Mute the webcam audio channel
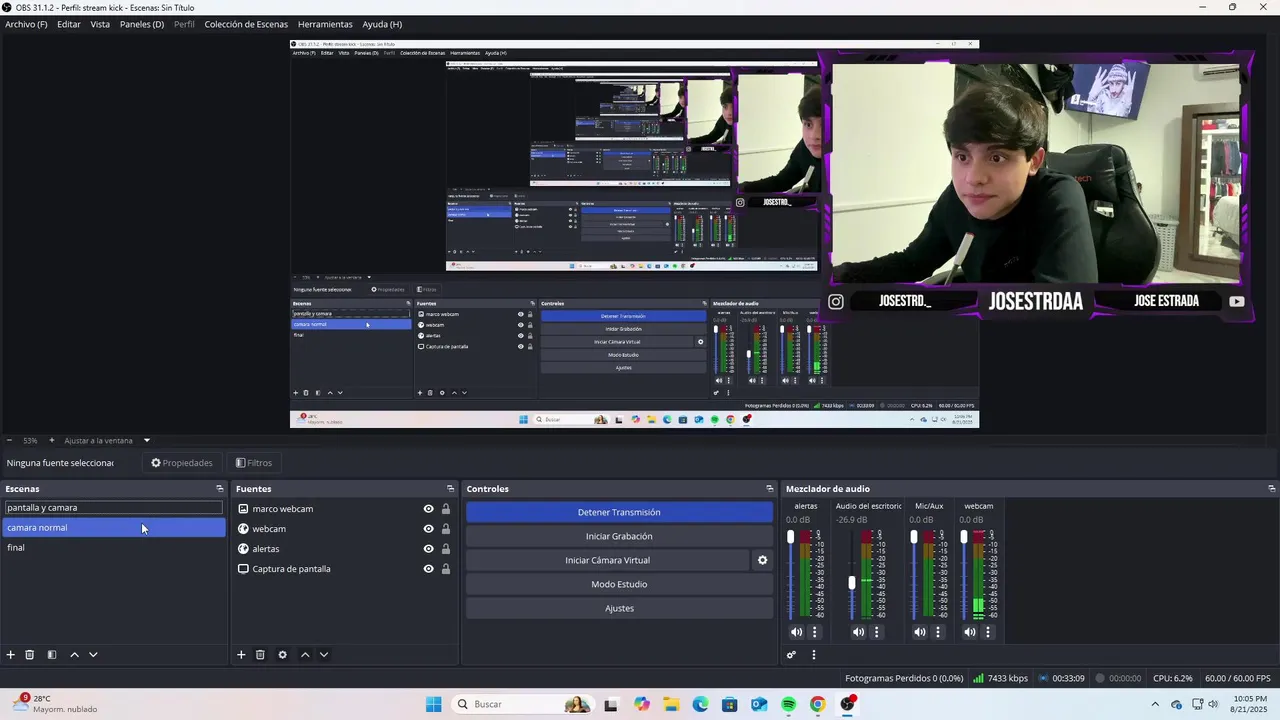This screenshot has height=720, width=1280. point(969,632)
